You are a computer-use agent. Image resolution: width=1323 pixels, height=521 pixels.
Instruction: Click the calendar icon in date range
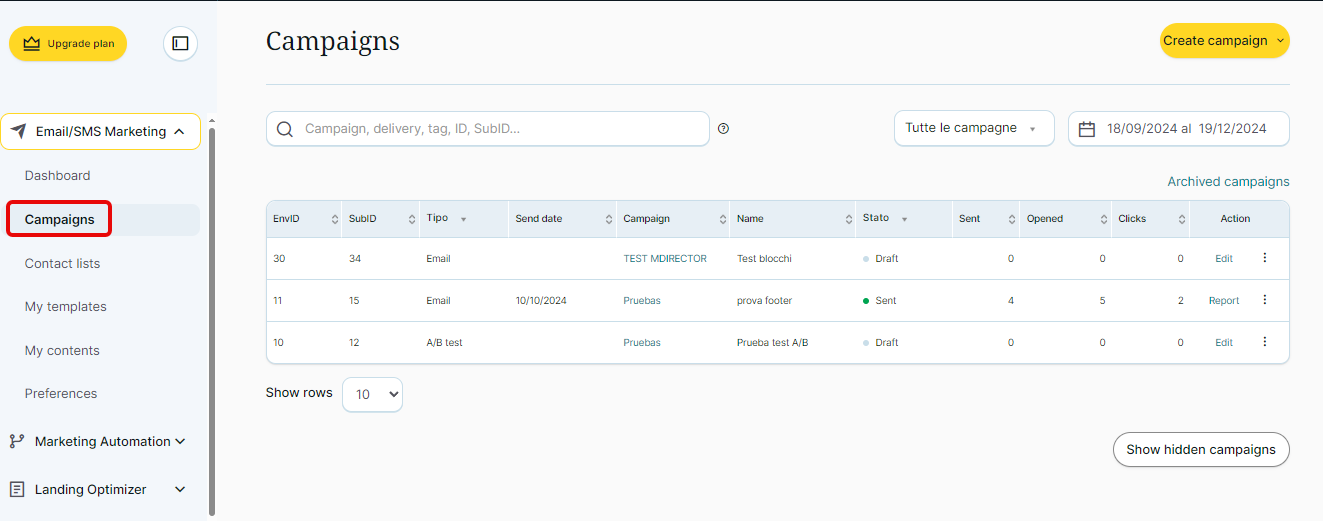1087,129
